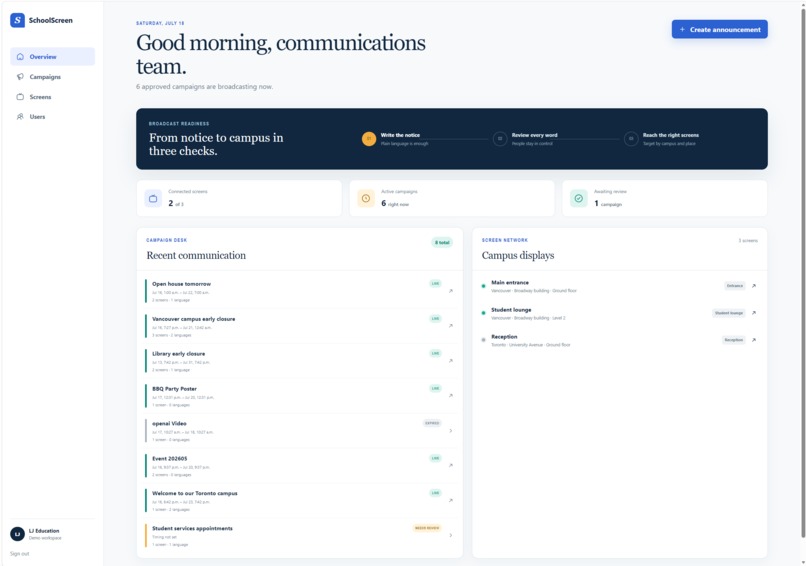
Task: Open the Overview page in sidebar
Action: 52,57
